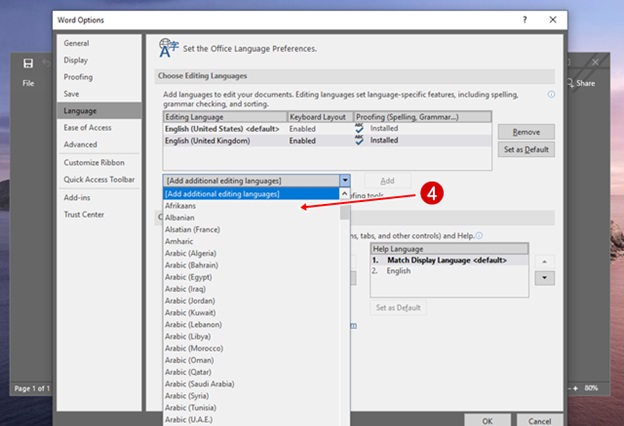Click the Editing Language column header
The image size is (624, 426).
click(x=225, y=117)
